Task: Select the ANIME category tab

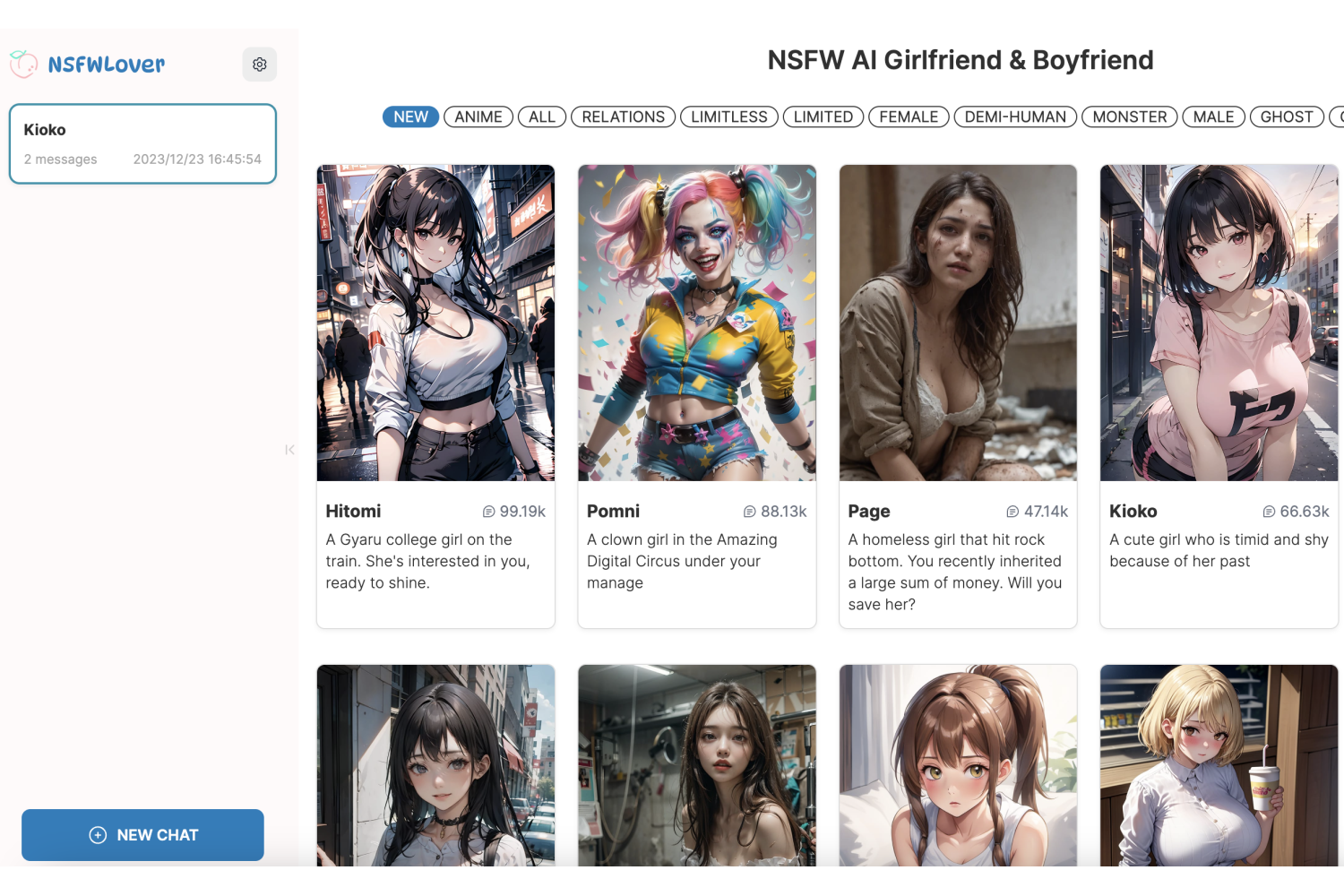Action: point(478,116)
